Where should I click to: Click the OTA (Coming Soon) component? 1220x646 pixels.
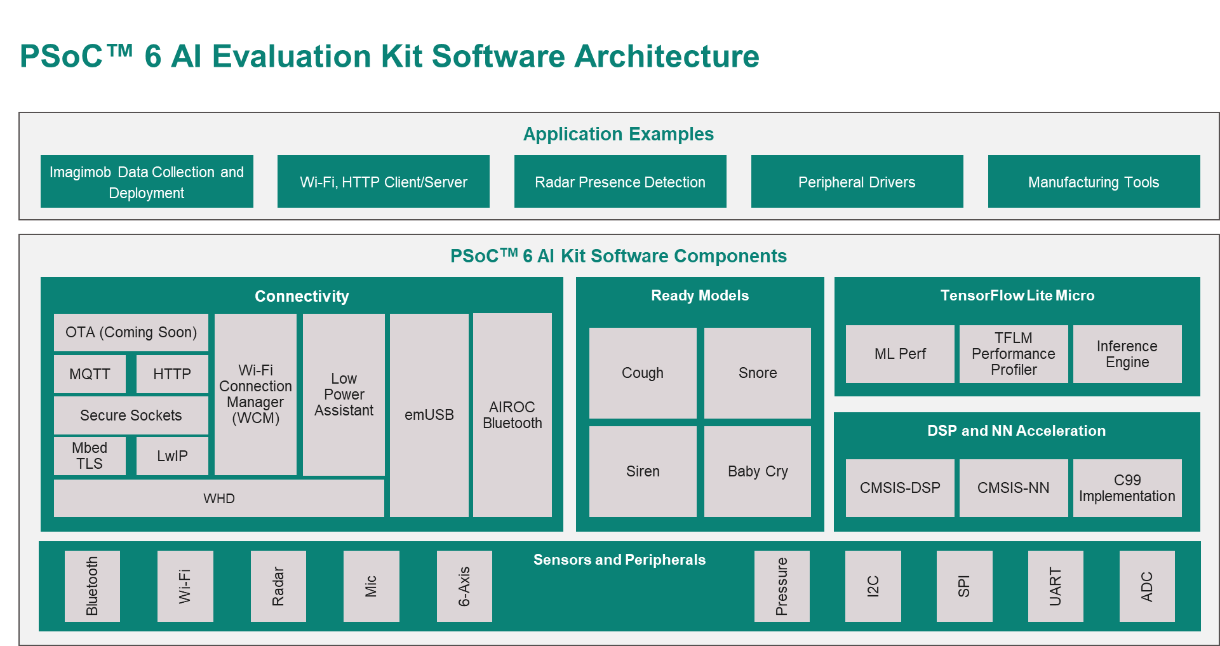(x=131, y=332)
